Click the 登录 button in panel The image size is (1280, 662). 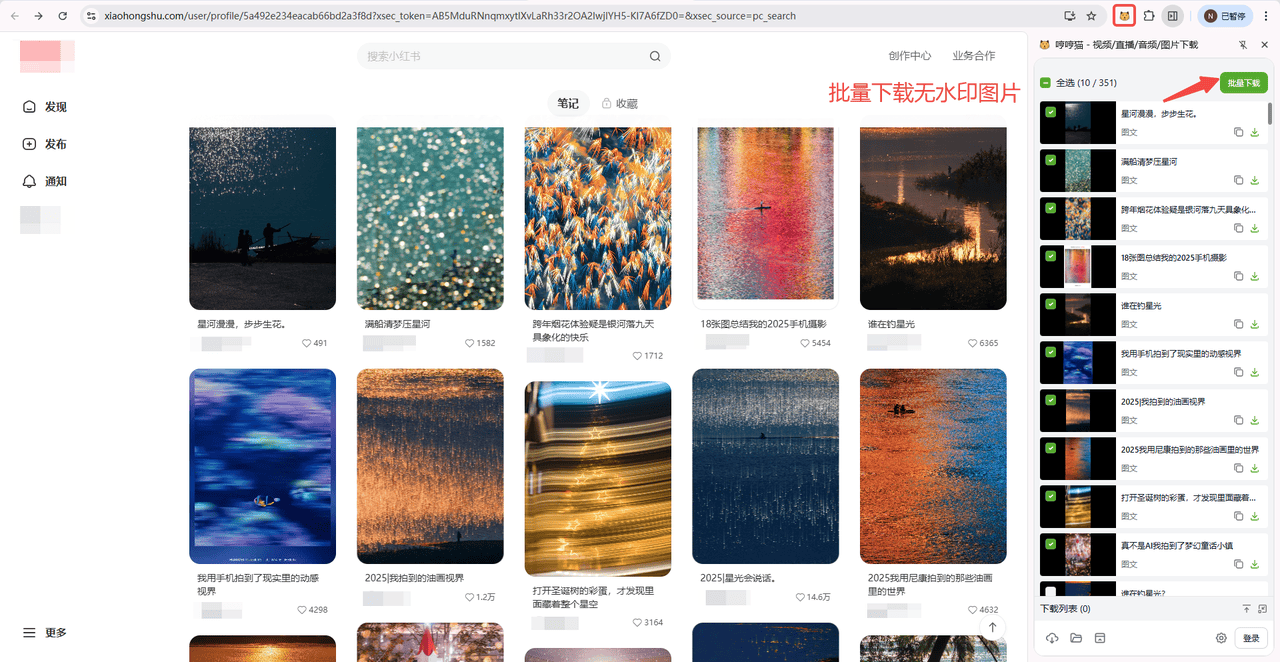point(1251,638)
